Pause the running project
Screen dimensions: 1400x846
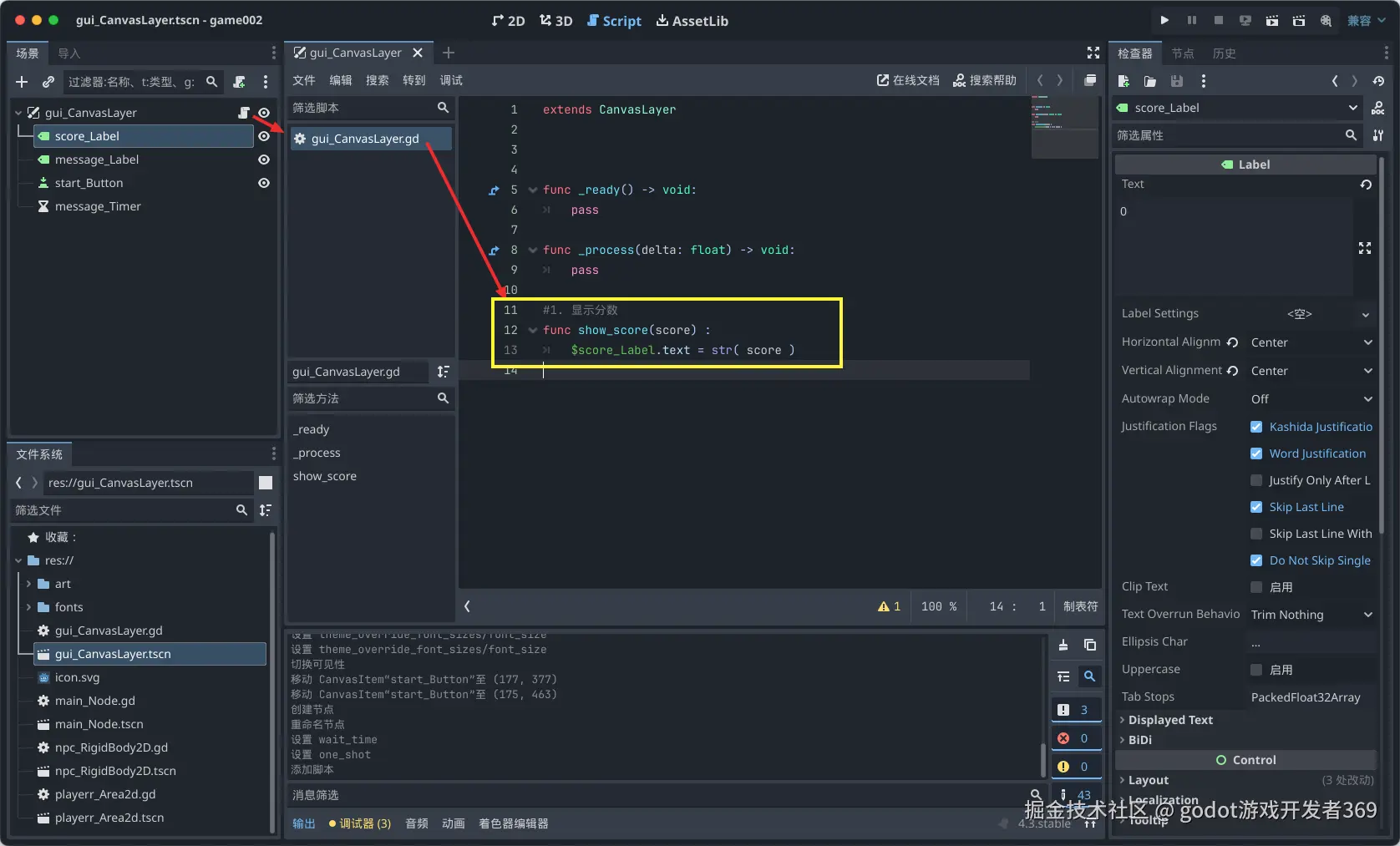[x=1192, y=20]
